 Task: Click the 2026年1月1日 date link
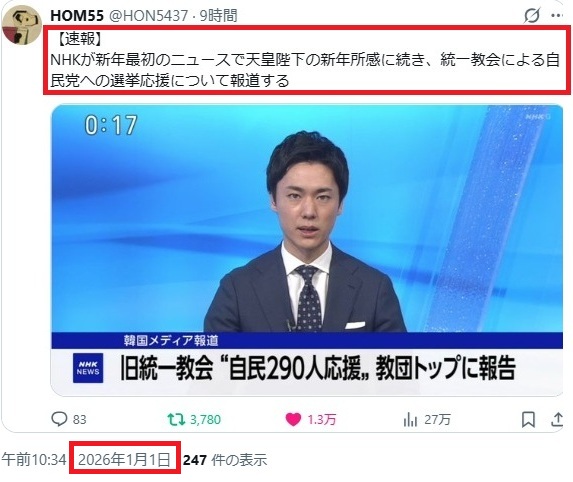[x=125, y=459]
